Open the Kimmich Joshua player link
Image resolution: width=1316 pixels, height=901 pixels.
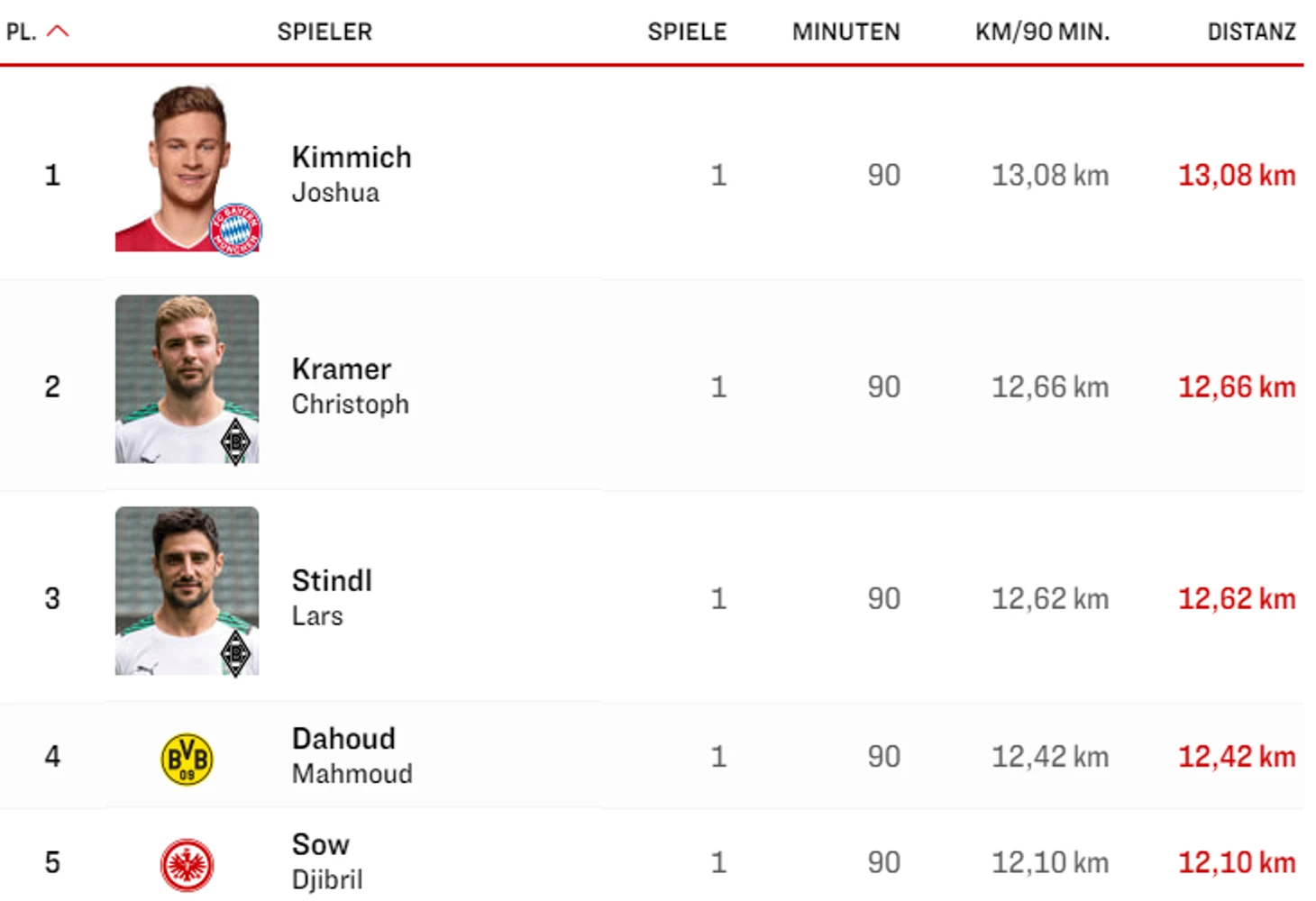point(352,174)
